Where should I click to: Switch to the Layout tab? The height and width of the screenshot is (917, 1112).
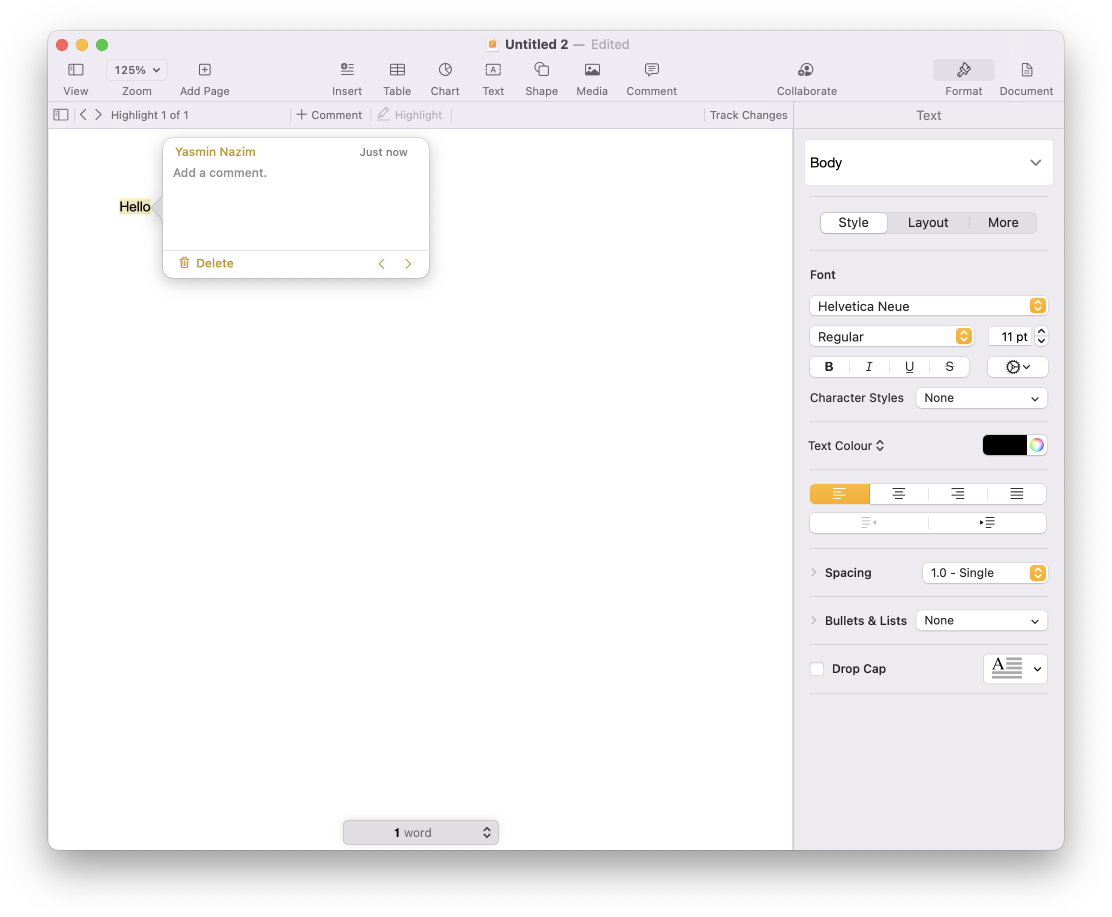tap(928, 222)
